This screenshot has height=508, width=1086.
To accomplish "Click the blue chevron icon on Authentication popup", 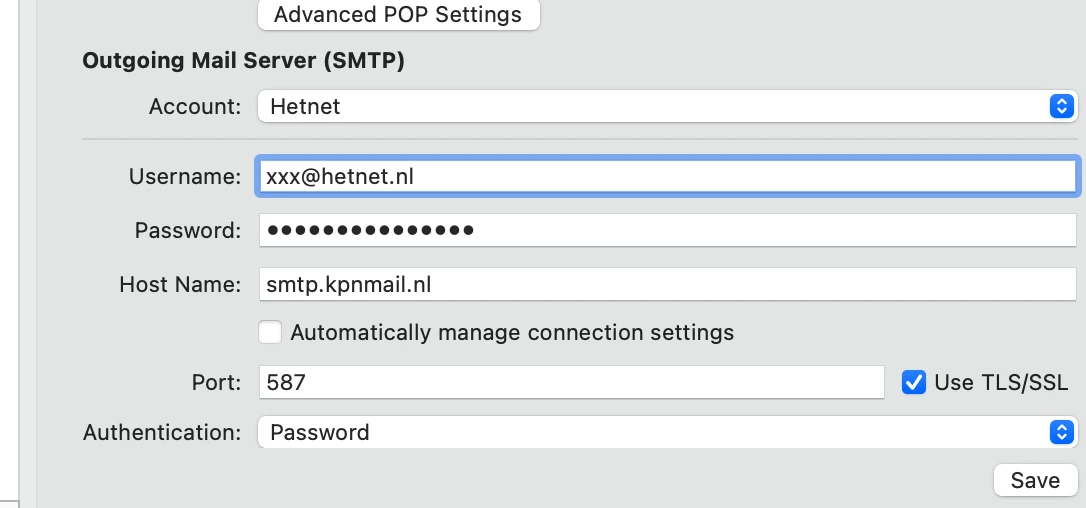I will pyautogui.click(x=1061, y=432).
